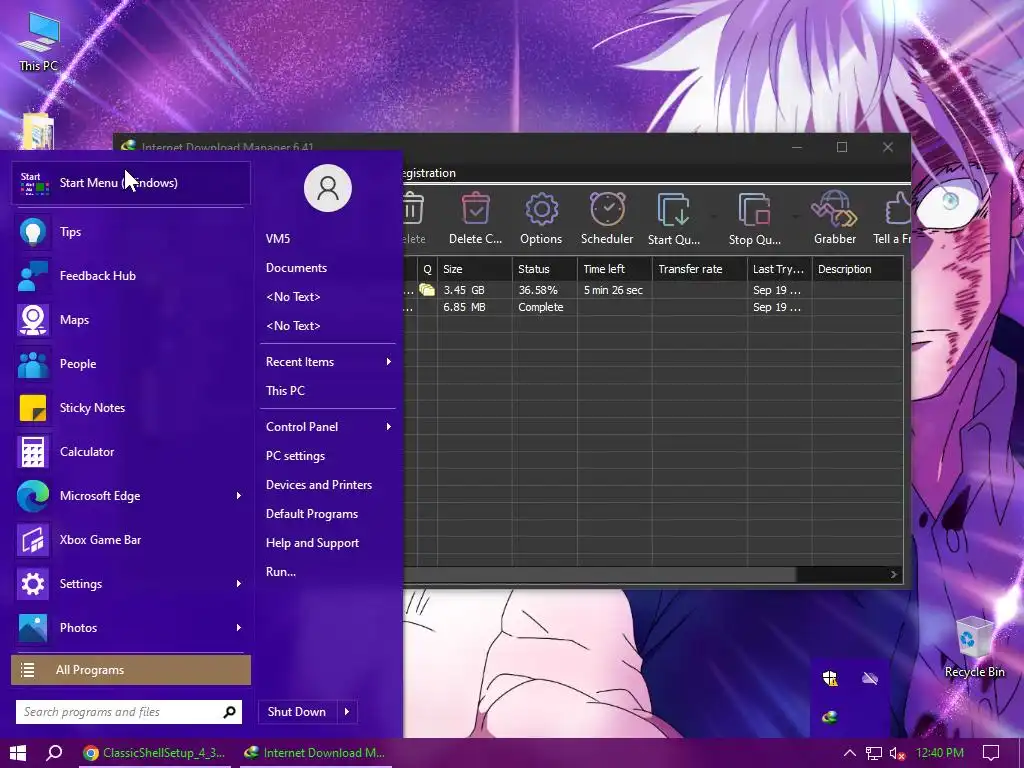Click Time left column header
Viewport: 1024px width, 768px height.
615,269
